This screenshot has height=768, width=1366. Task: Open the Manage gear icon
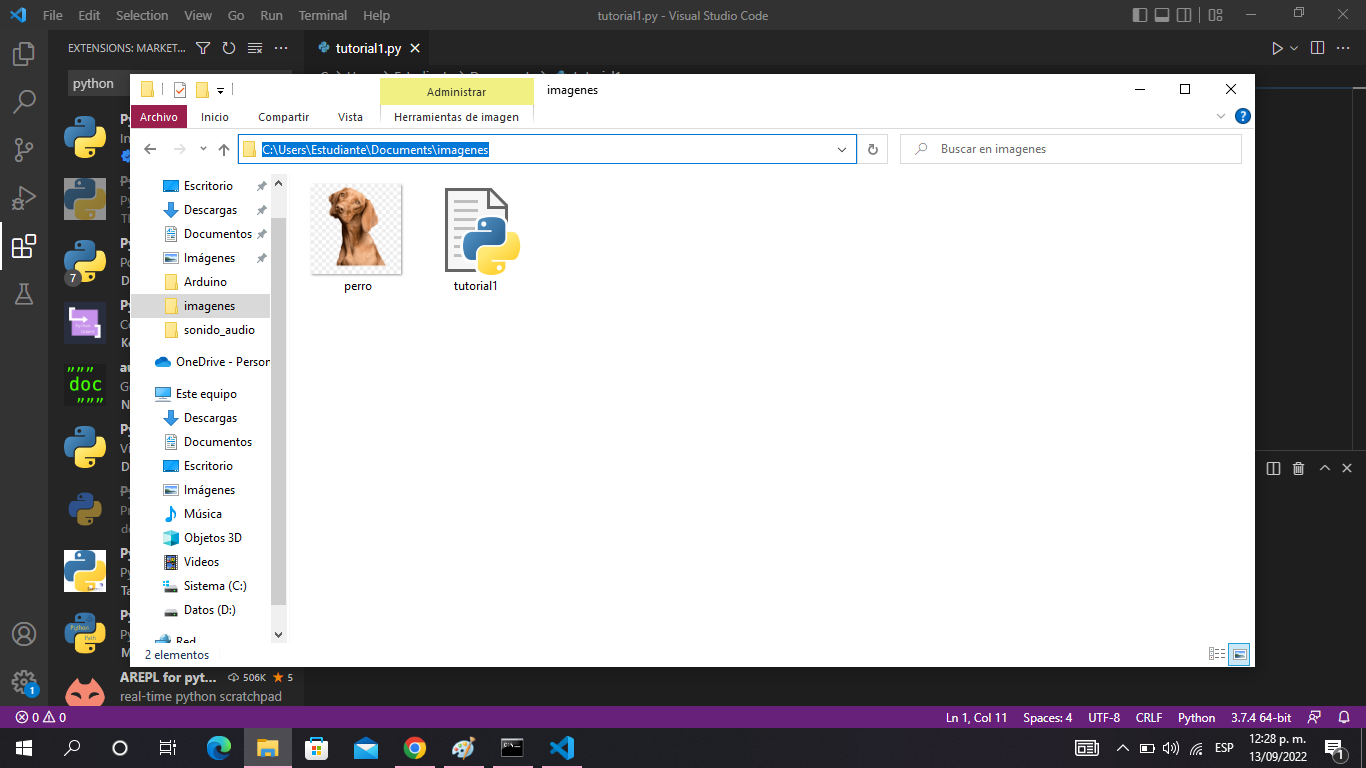point(24,682)
